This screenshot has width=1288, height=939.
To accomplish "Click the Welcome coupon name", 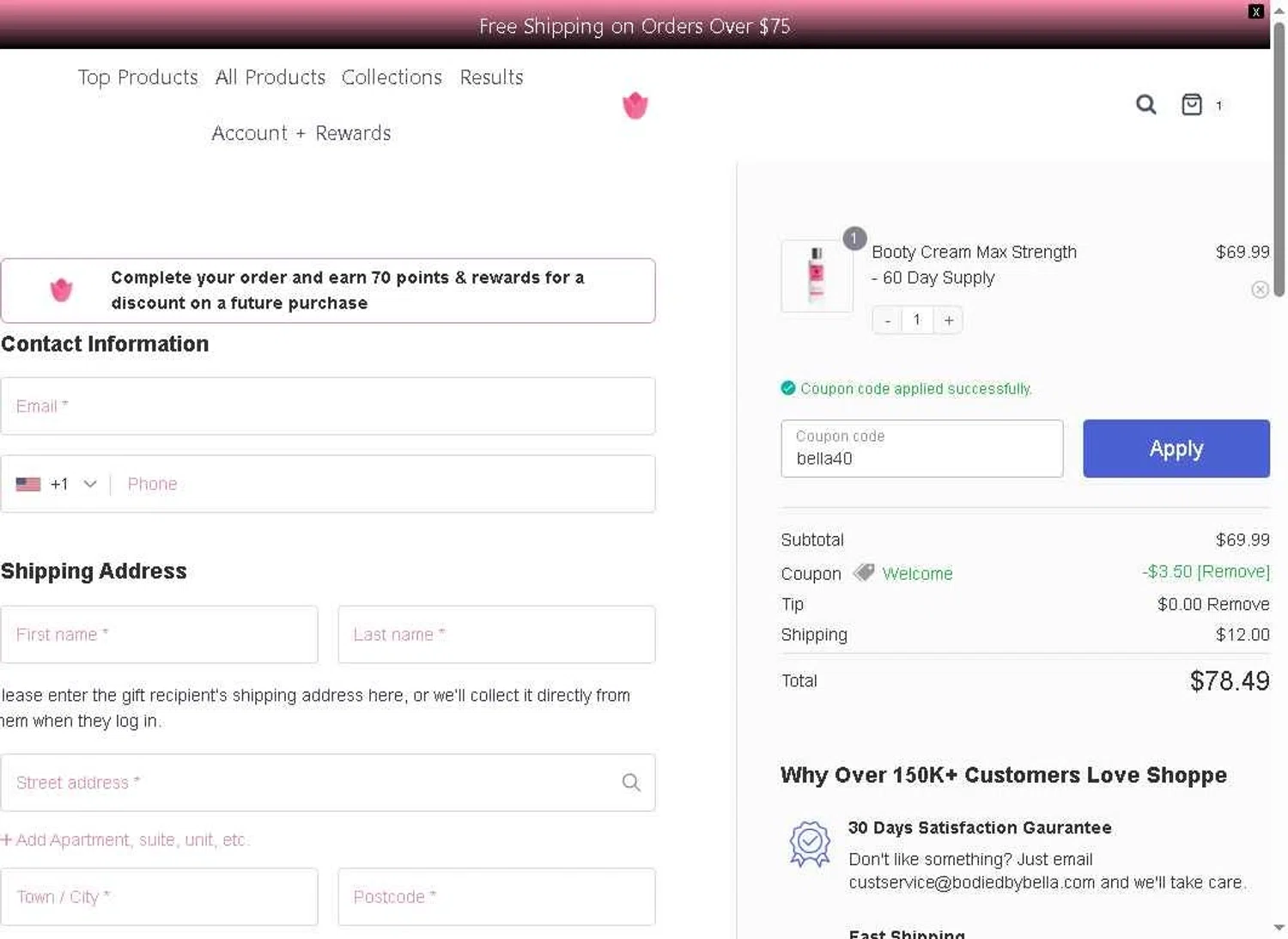I will pyautogui.click(x=917, y=574).
